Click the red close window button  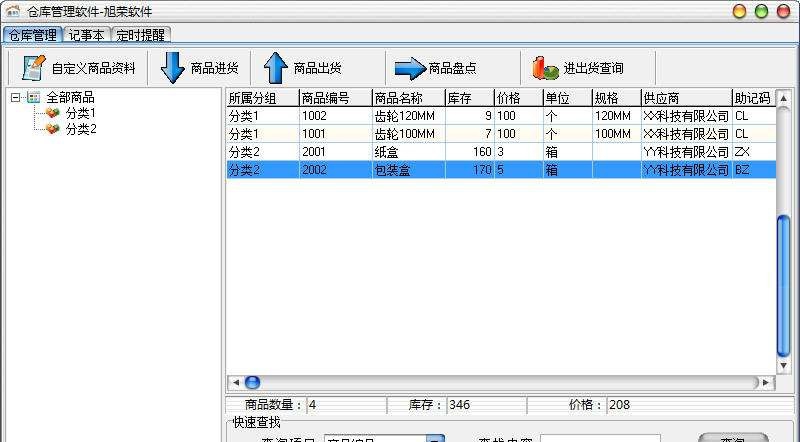coord(783,11)
